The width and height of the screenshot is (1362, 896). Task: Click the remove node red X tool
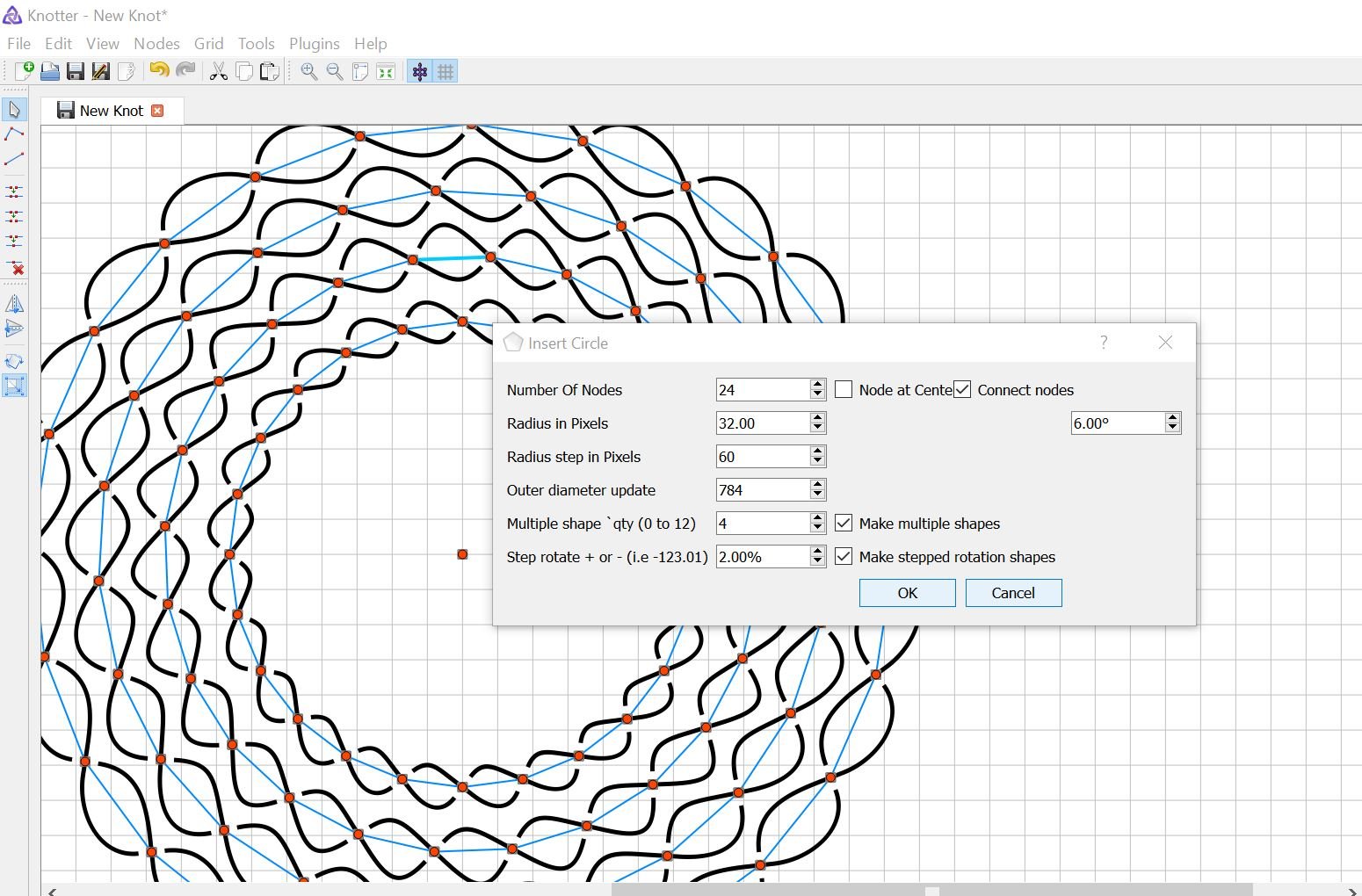click(x=14, y=266)
